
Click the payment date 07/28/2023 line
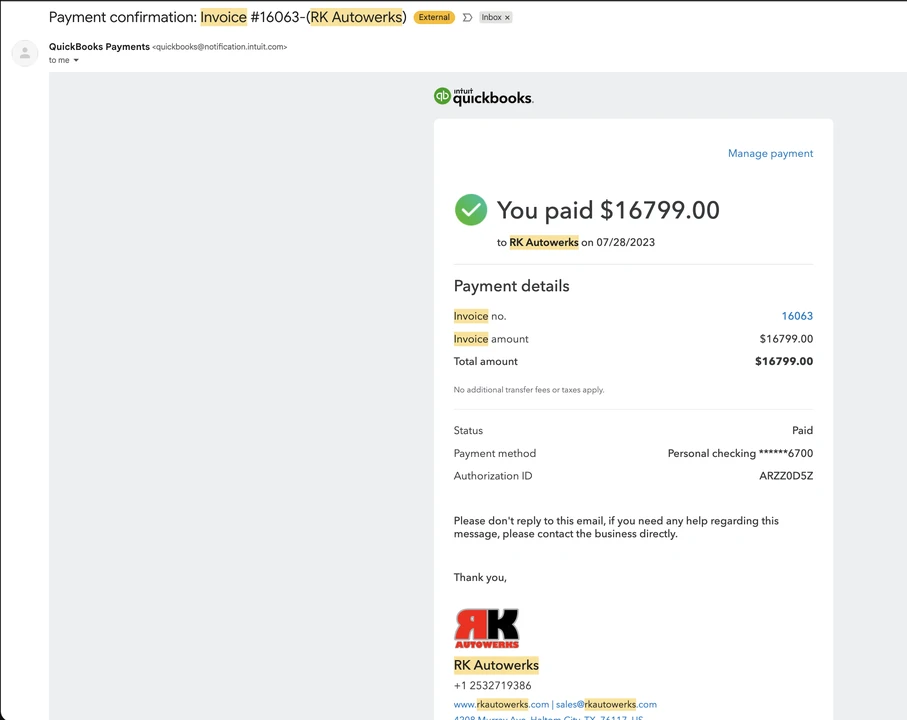click(x=576, y=242)
